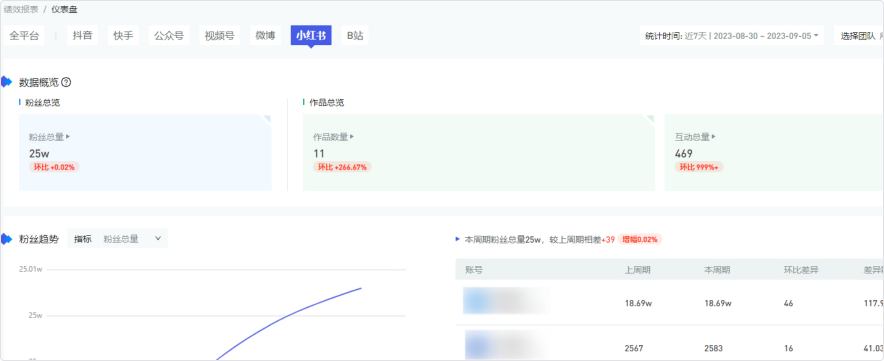Click the 环比差异 cell reading 16
Viewport: 884px width, 361px height.
[x=788, y=349]
